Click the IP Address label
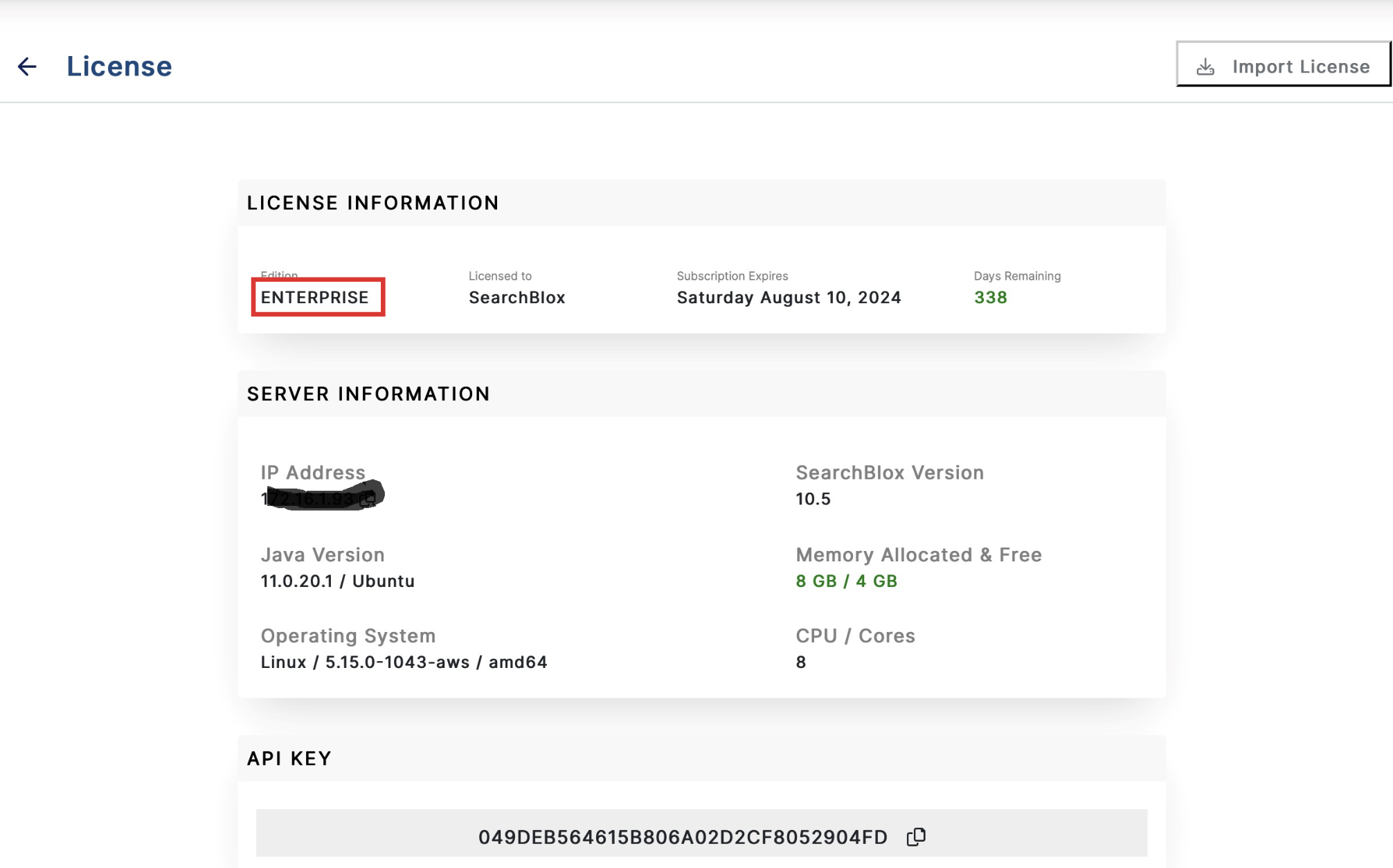 click(313, 473)
